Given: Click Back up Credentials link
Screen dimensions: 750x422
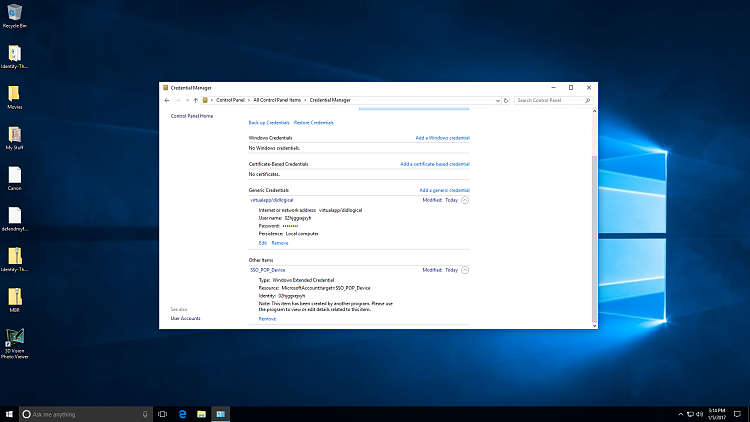Looking at the screenshot, I should (269, 122).
